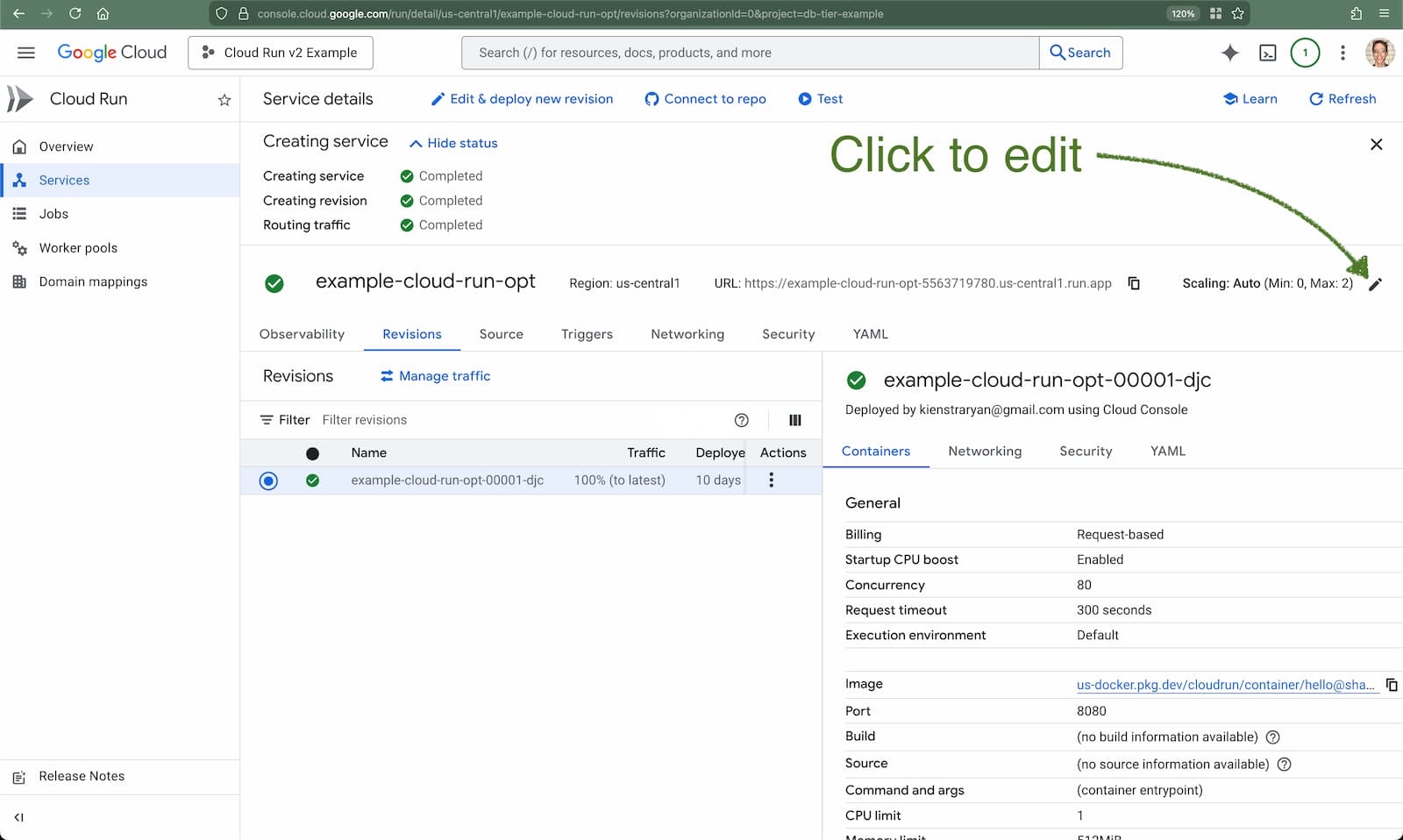The image size is (1403, 840).
Task: Click the Google Cloud logo
Action: coord(111,53)
